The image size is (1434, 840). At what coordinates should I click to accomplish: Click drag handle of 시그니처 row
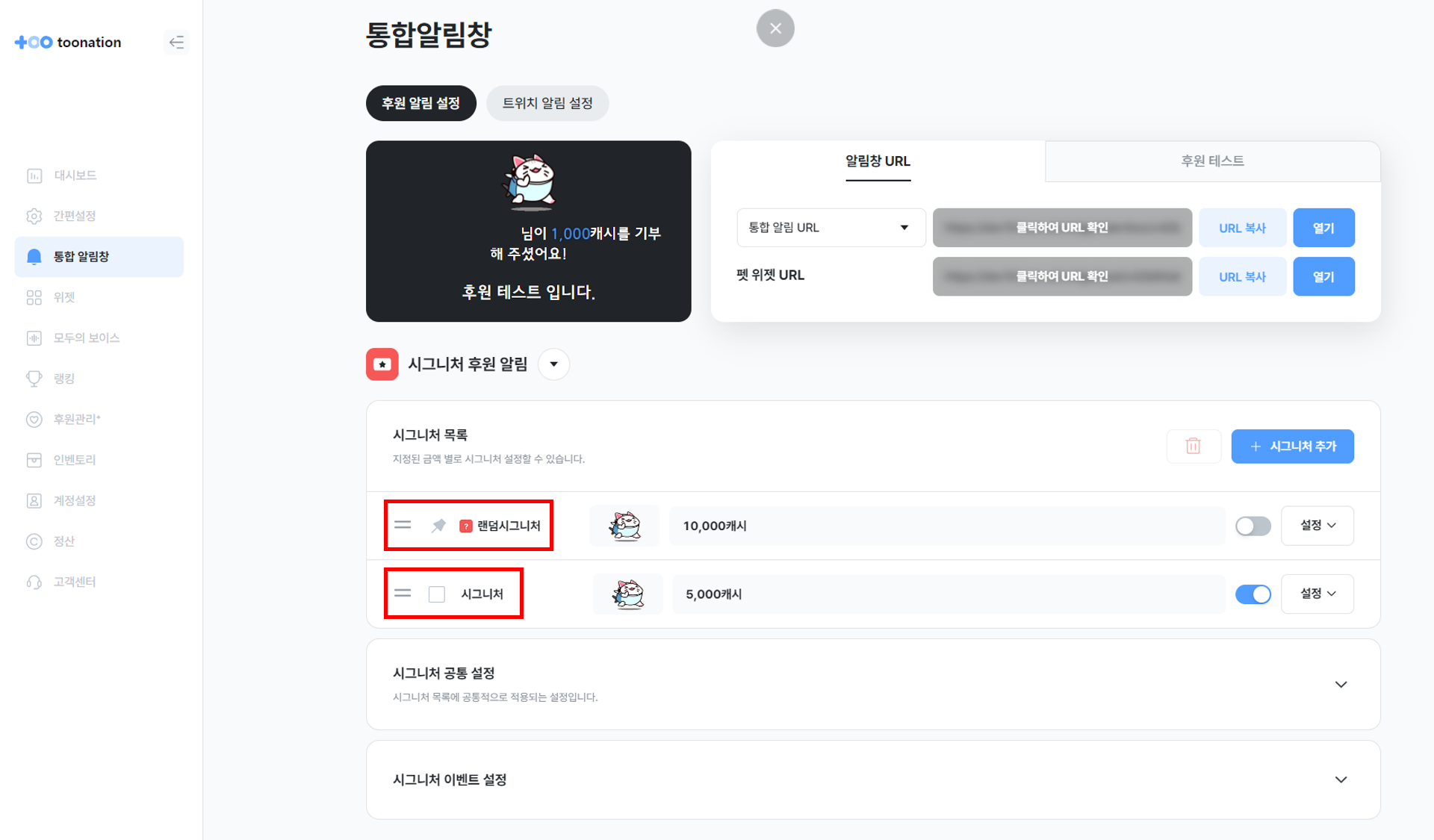[x=403, y=594]
